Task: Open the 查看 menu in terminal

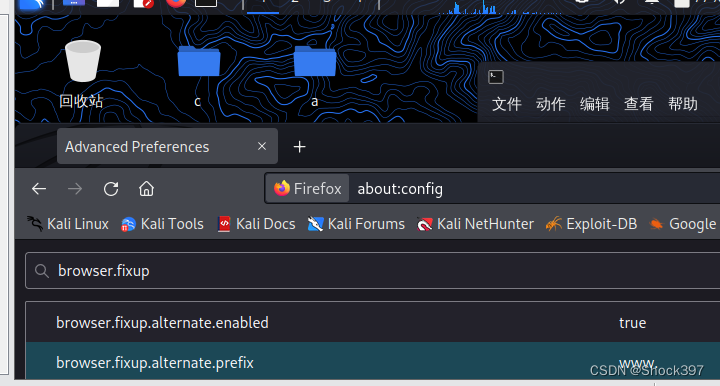Action: click(x=639, y=104)
